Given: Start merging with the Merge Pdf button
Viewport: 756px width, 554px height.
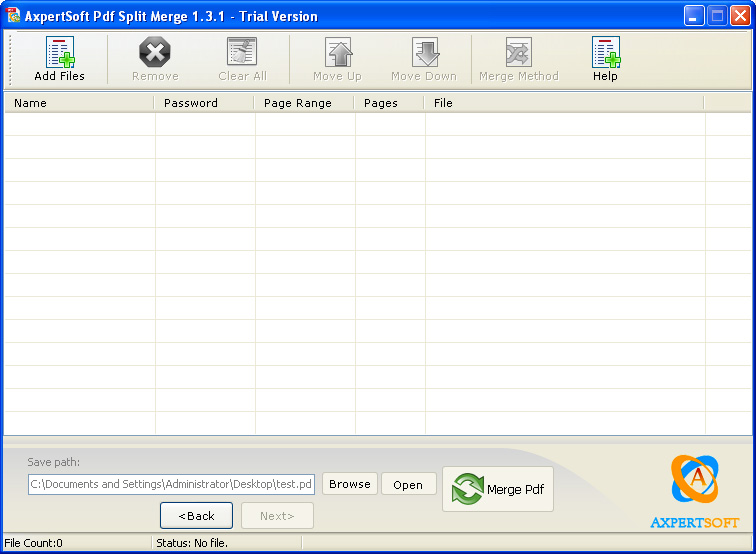Looking at the screenshot, I should tap(498, 489).
